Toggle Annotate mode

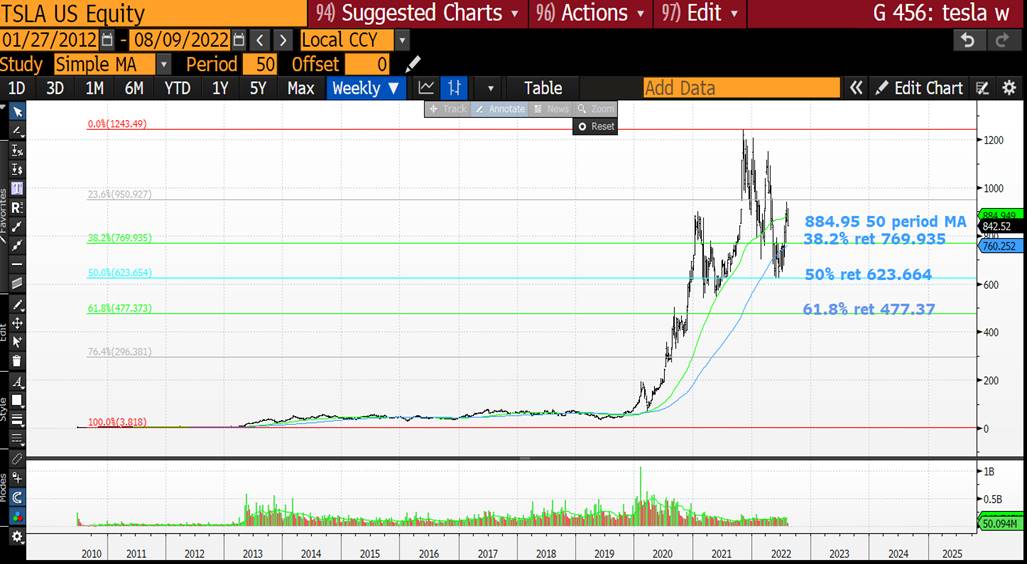click(500, 109)
